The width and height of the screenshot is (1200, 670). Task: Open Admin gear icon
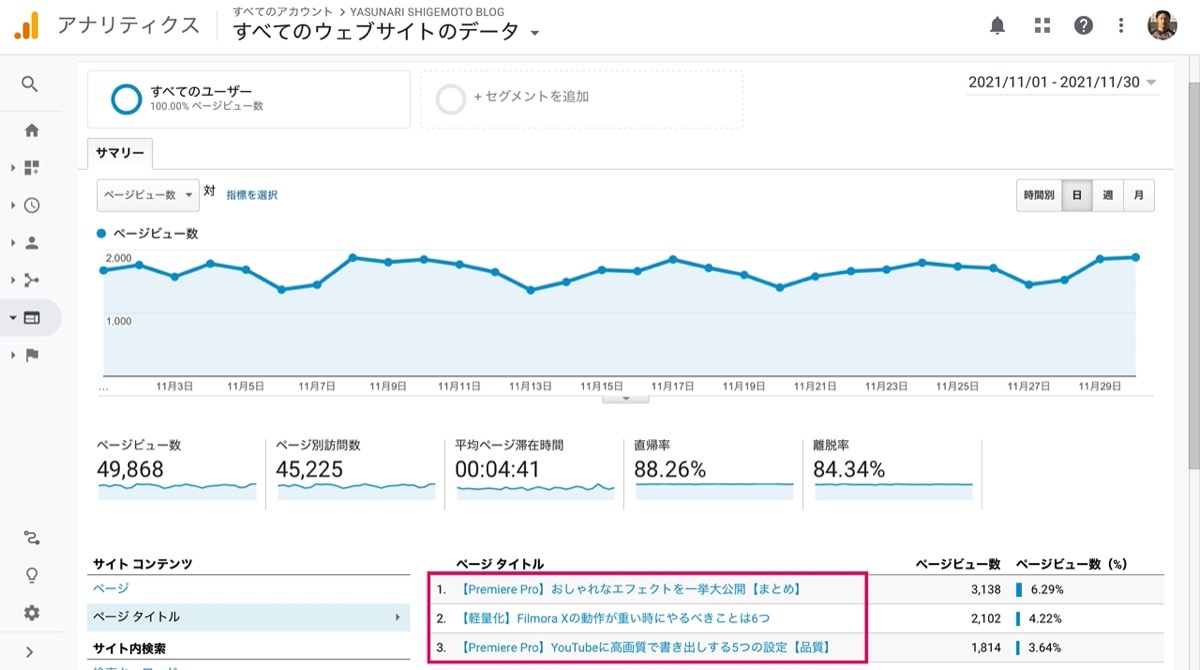tap(32, 612)
